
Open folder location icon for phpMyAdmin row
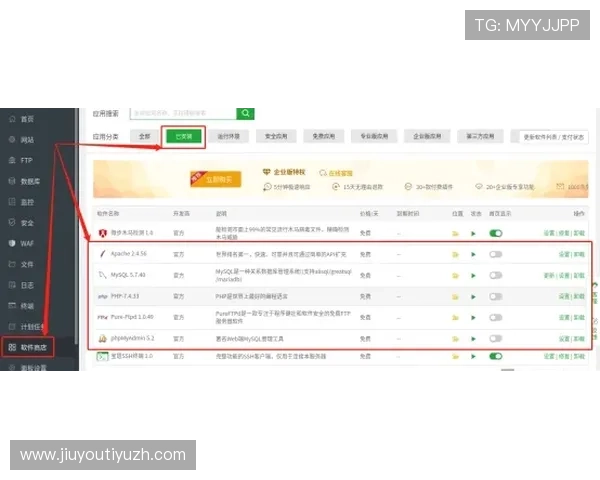(455, 339)
